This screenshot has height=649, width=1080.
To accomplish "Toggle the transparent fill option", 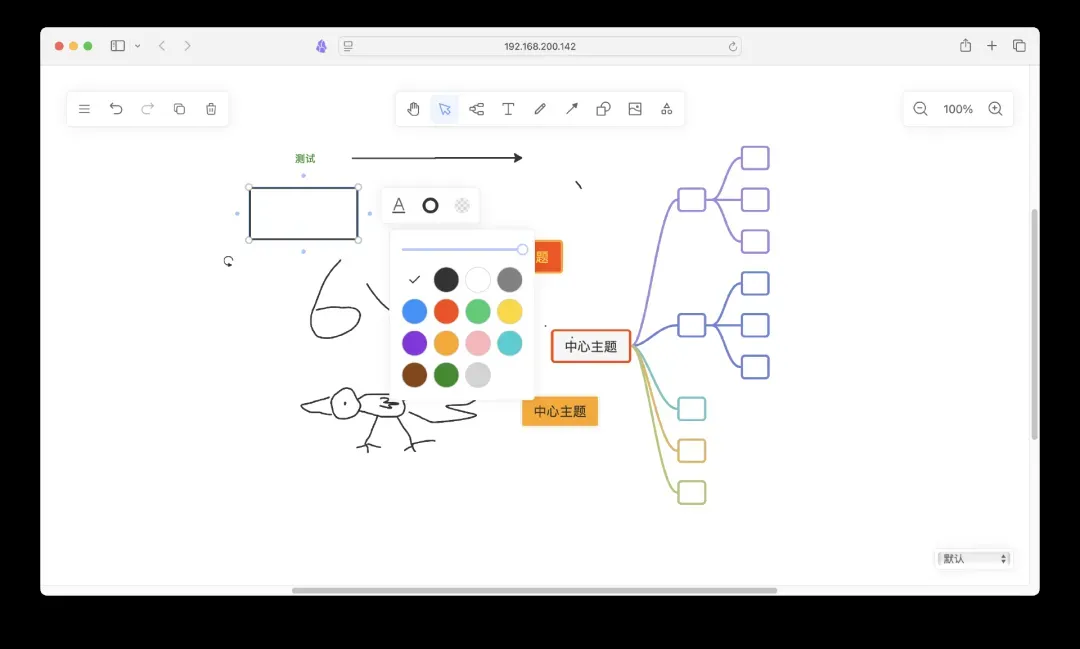I will pyautogui.click(x=462, y=205).
